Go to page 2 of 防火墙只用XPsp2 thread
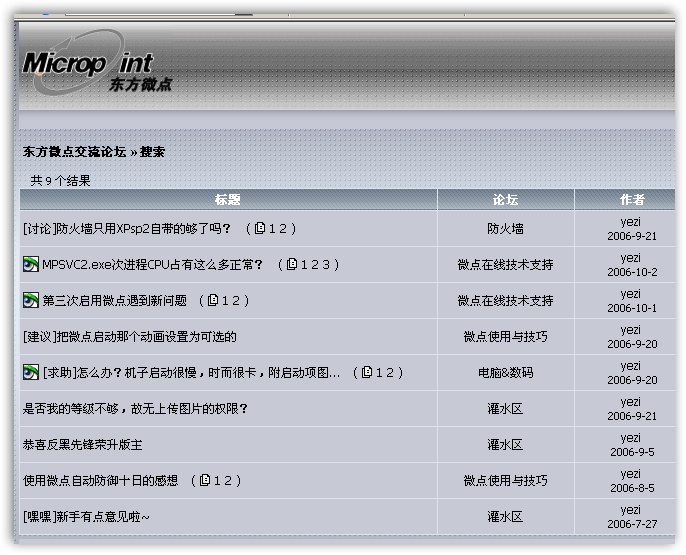Image resolution: width=686 pixels, height=555 pixels. click(283, 228)
